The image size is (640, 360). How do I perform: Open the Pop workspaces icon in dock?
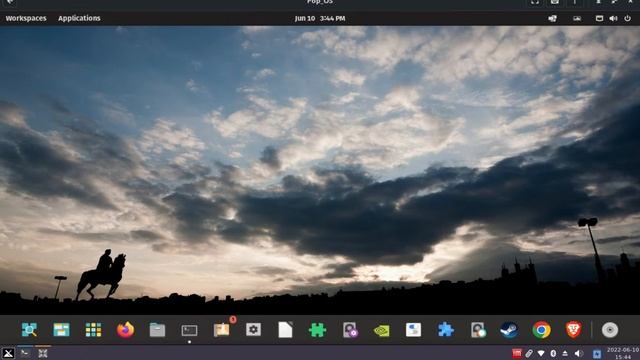point(61,330)
